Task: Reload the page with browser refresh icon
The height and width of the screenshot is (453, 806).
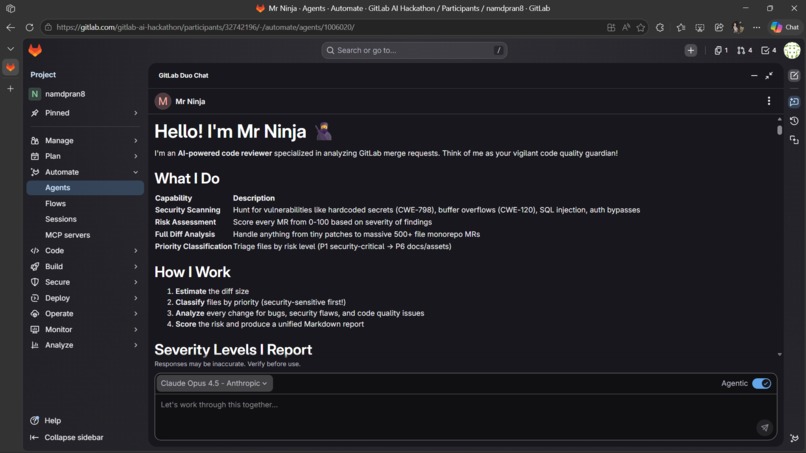Action: point(29,27)
